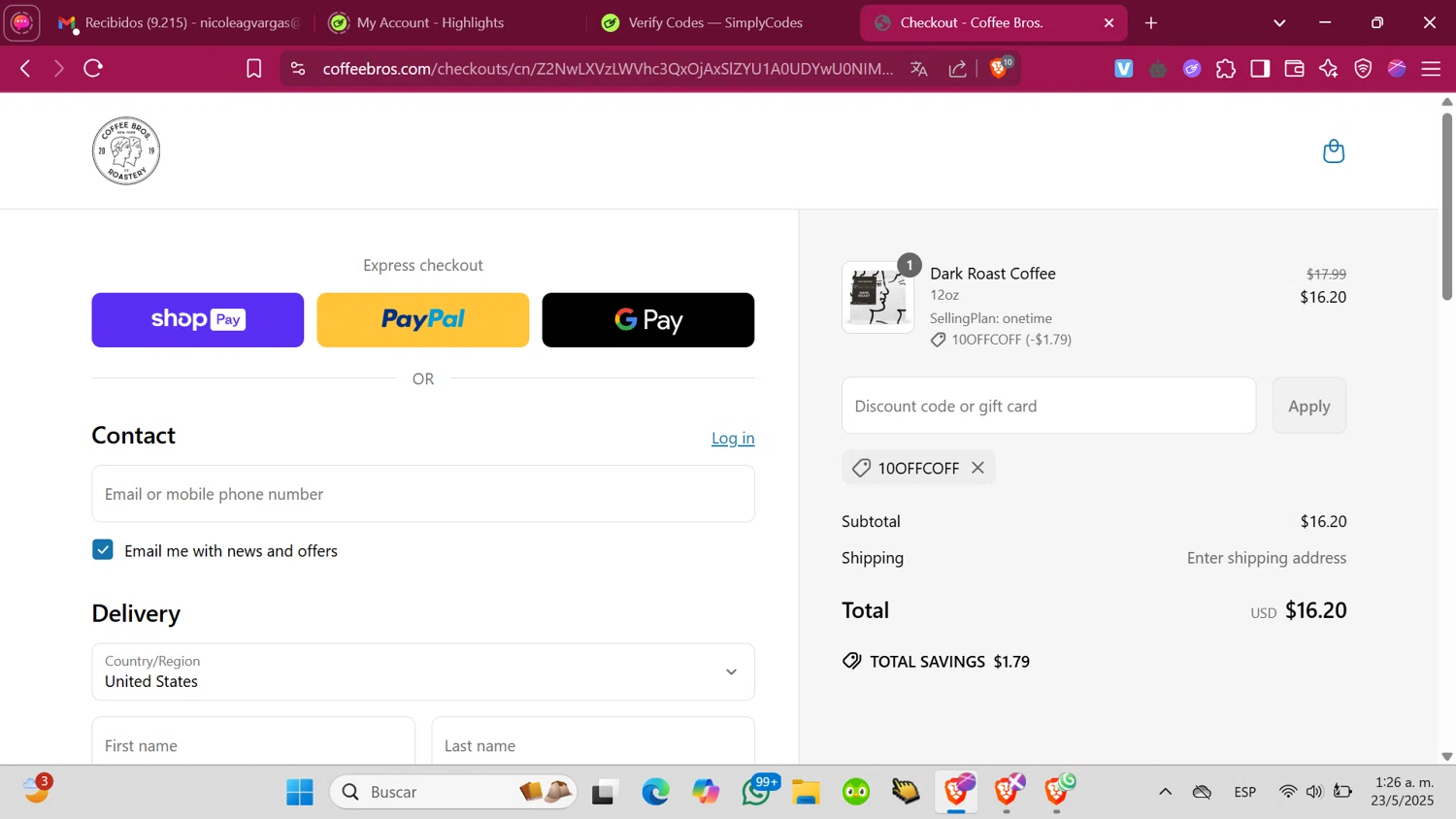Open the Coffee Bros. cart bag icon
1456x819 pixels.
tap(1334, 151)
